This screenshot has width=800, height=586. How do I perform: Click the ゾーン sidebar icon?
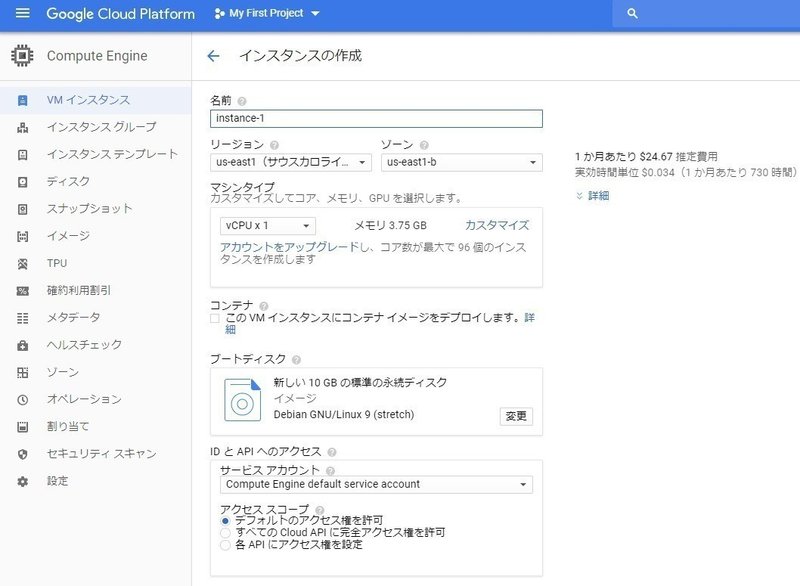pos(22,372)
